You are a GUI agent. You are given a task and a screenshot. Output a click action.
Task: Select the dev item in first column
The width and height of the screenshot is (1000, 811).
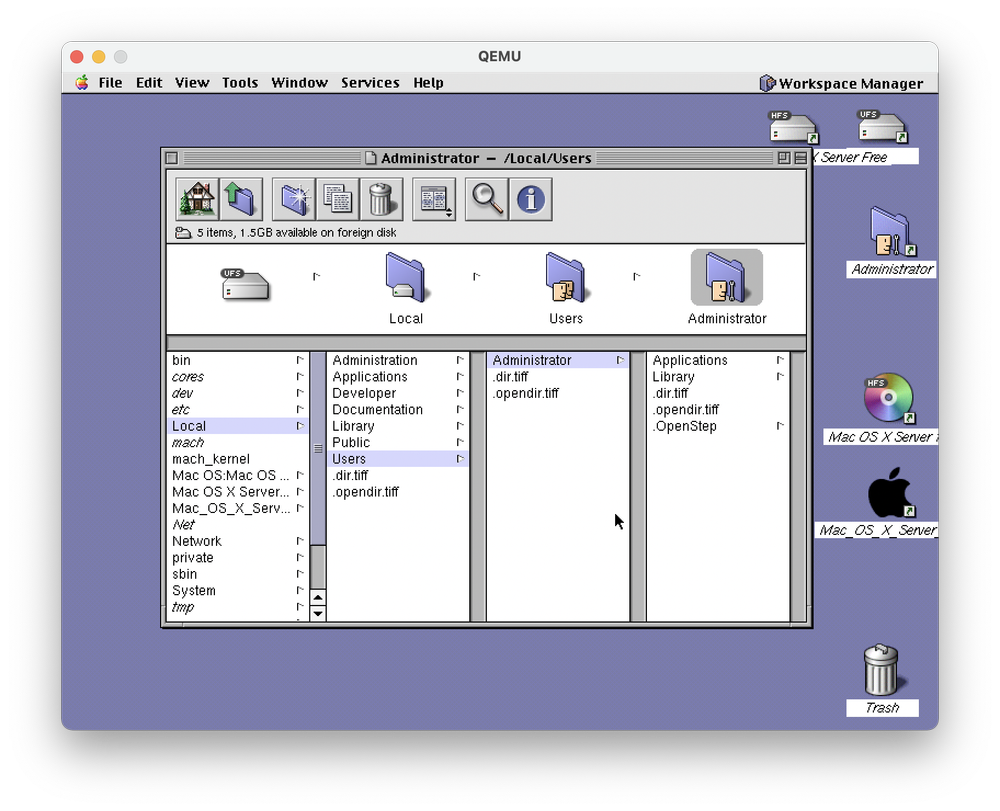pyautogui.click(x=238, y=393)
